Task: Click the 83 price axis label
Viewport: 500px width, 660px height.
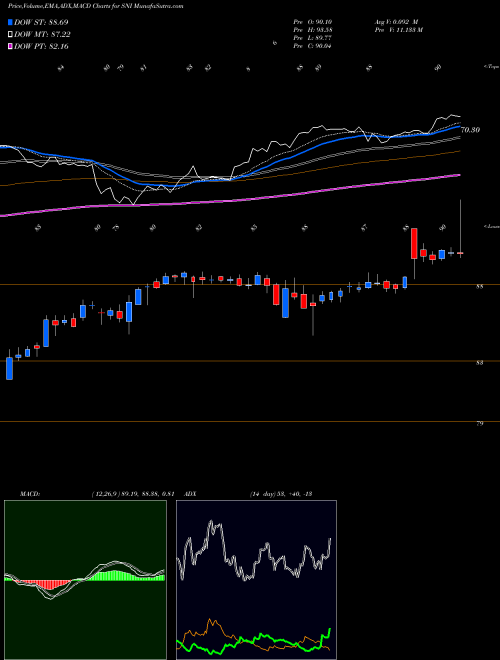Action: click(479, 363)
